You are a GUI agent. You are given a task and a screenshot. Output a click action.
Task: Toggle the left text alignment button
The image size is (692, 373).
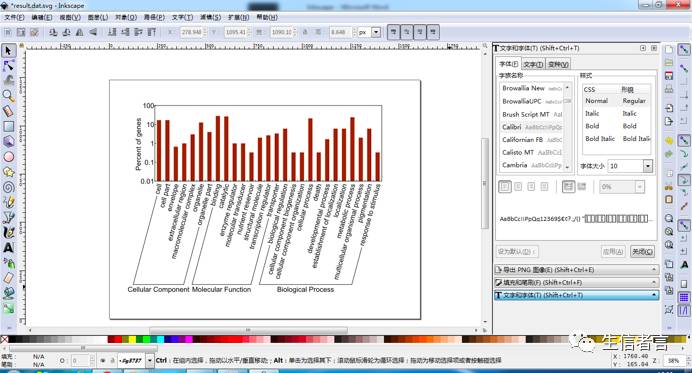[505, 187]
